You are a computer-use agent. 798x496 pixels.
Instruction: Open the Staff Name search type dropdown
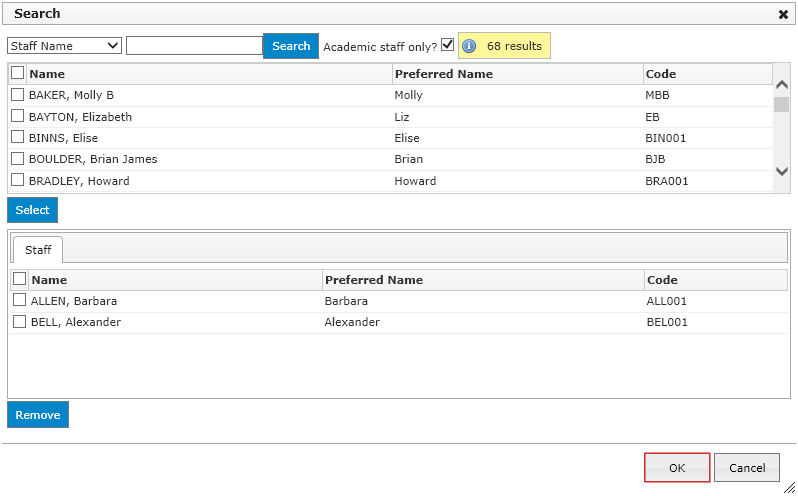pos(64,46)
